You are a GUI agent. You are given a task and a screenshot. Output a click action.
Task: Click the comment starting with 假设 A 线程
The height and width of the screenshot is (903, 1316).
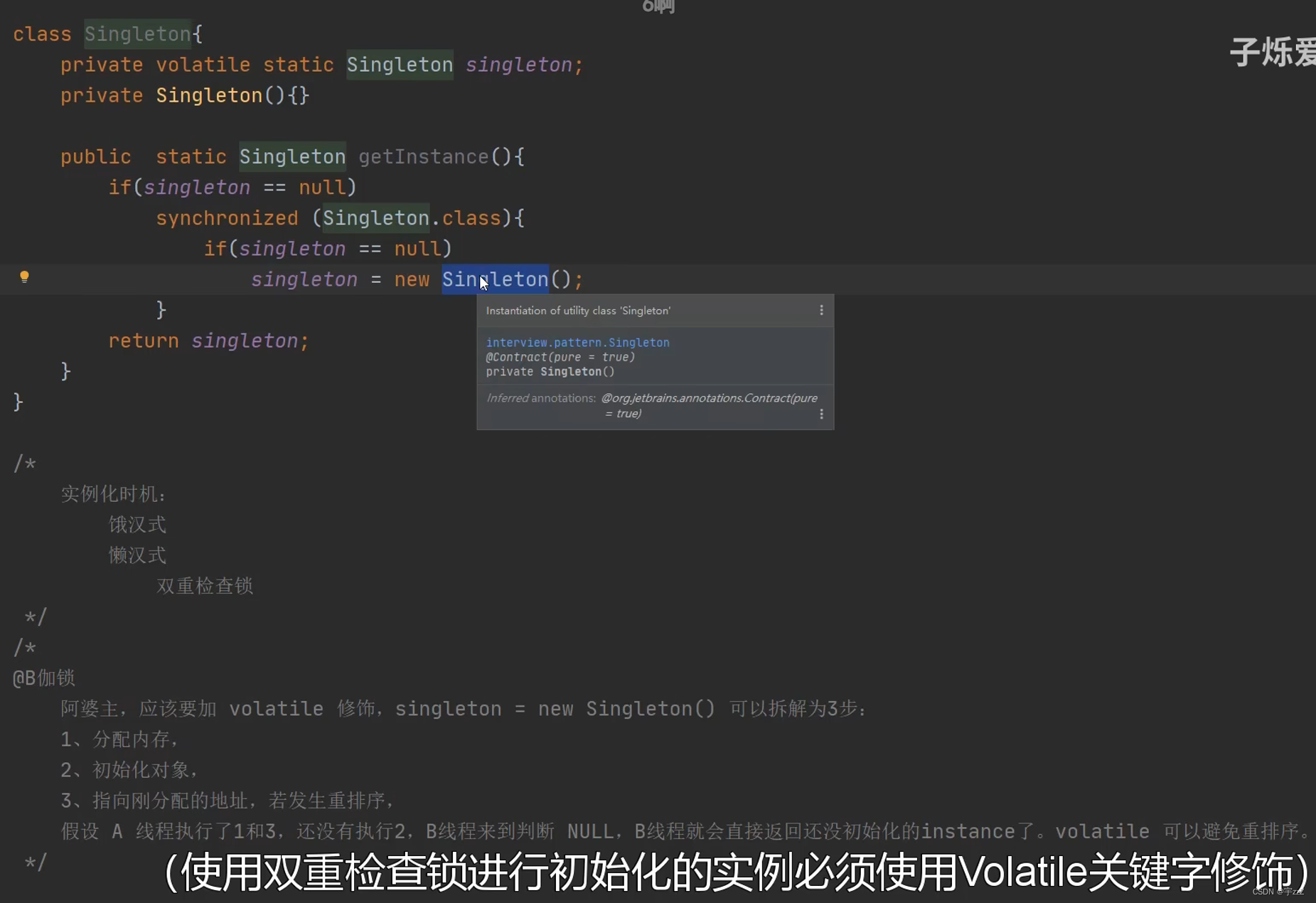pos(686,831)
